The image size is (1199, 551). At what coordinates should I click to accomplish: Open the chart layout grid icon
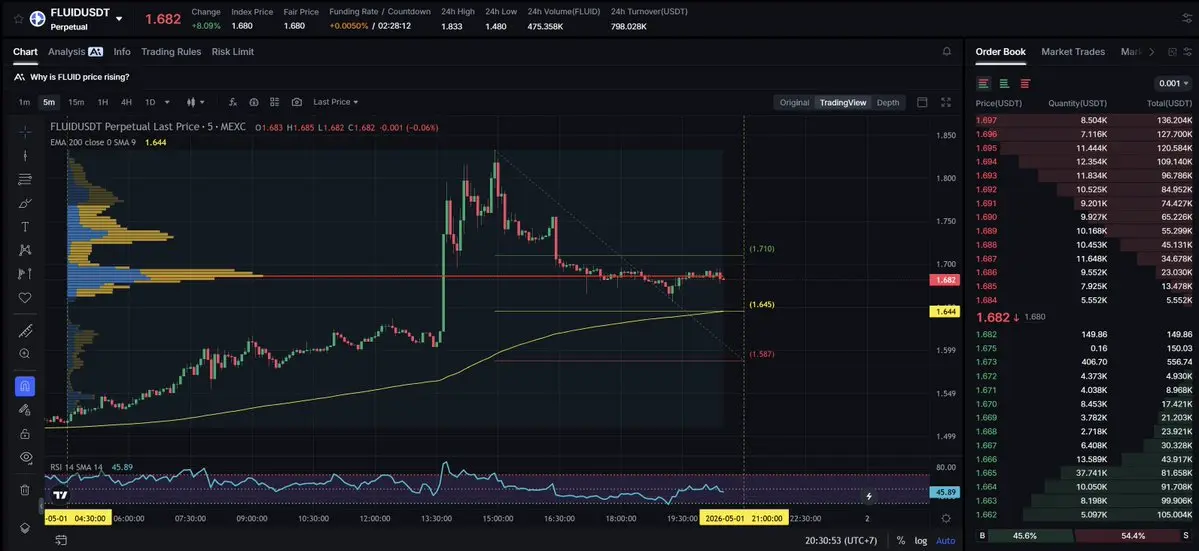click(x=275, y=102)
